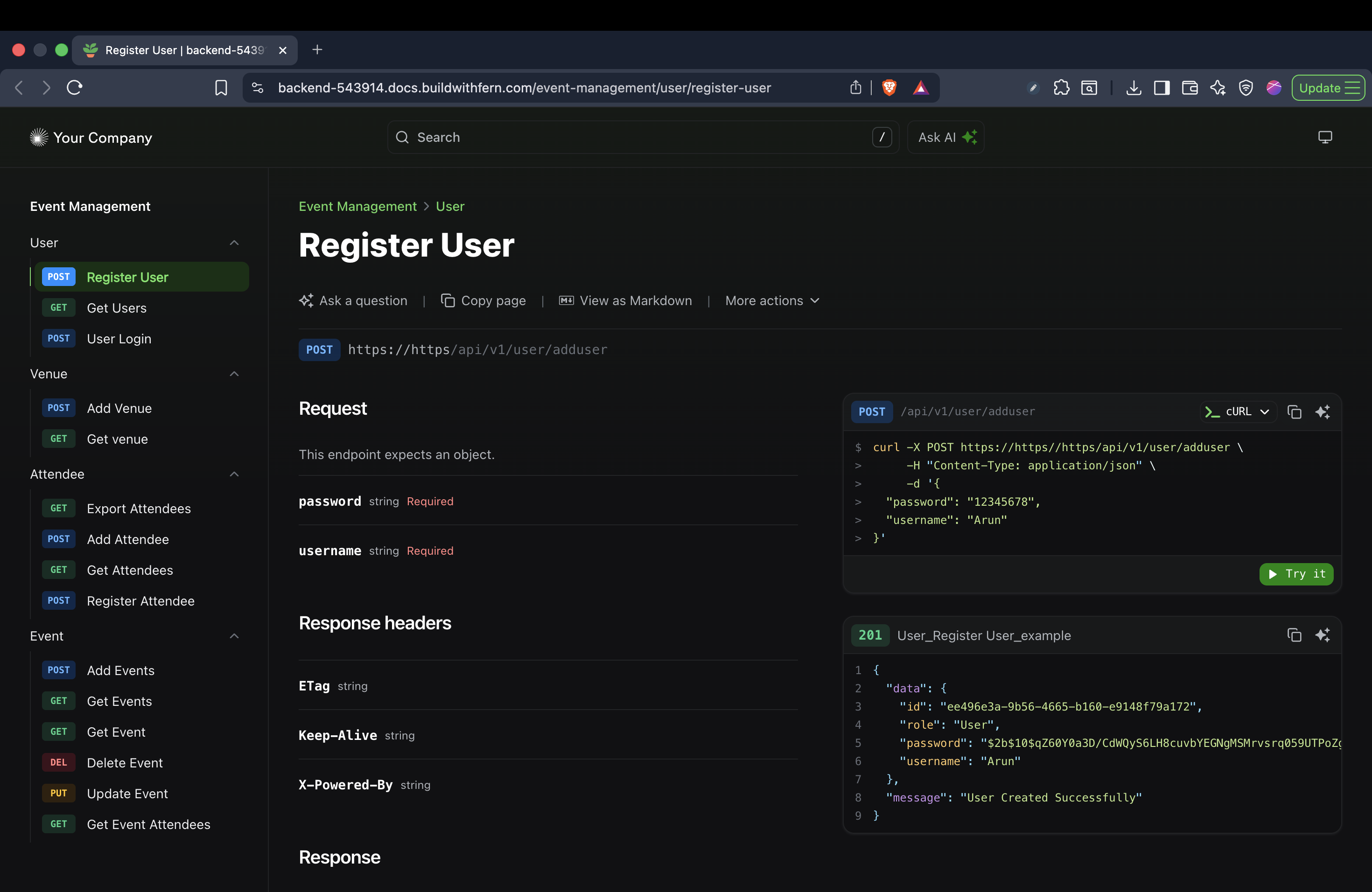1372x892 pixels.
Task: Click the Your Company logo
Action: pos(91,137)
